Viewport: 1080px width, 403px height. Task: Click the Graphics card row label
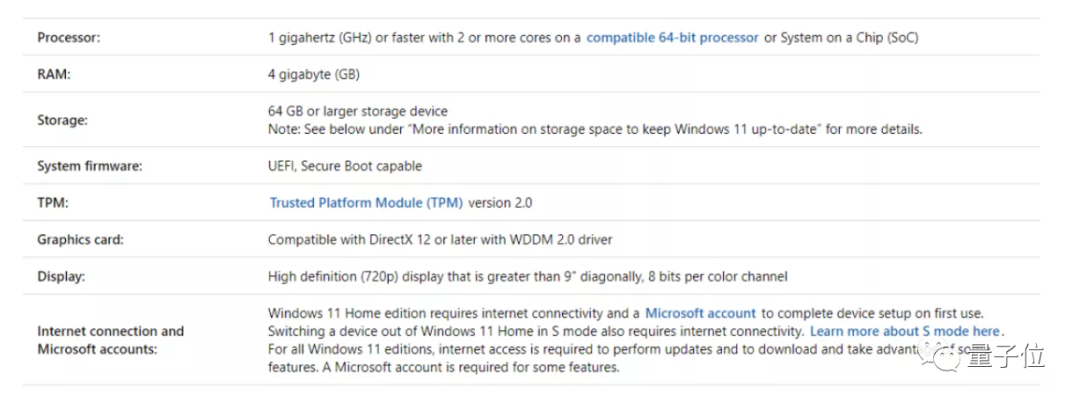point(79,240)
